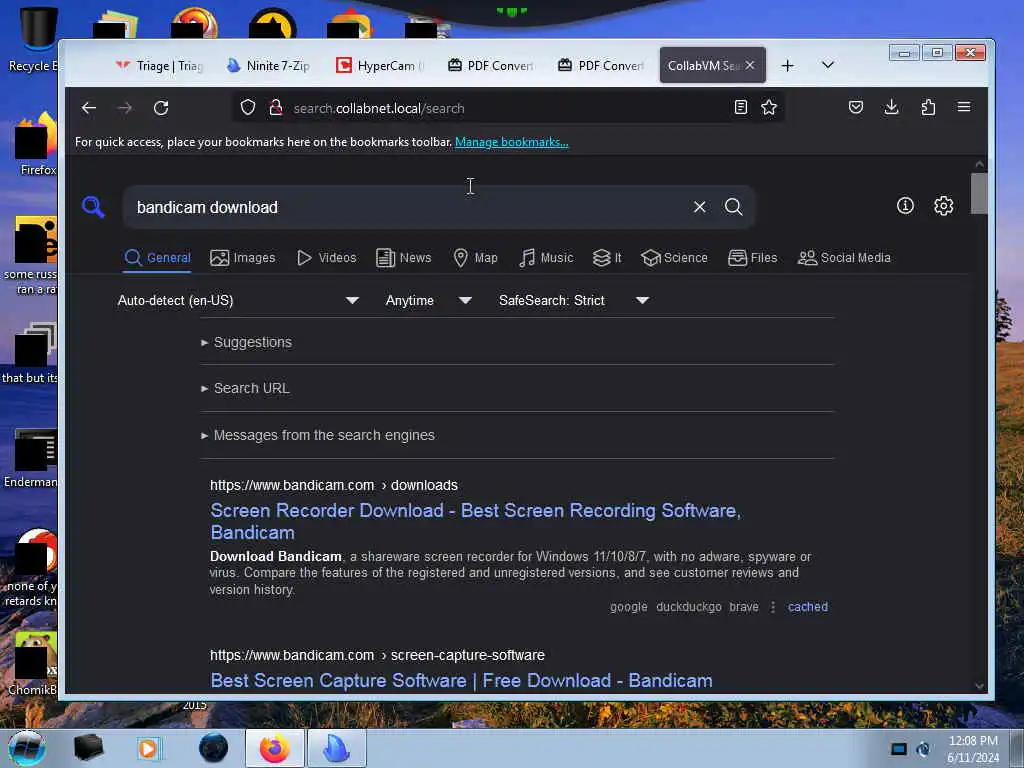Open Best Screen Capture Software result link
The height and width of the screenshot is (768, 1024).
click(461, 680)
